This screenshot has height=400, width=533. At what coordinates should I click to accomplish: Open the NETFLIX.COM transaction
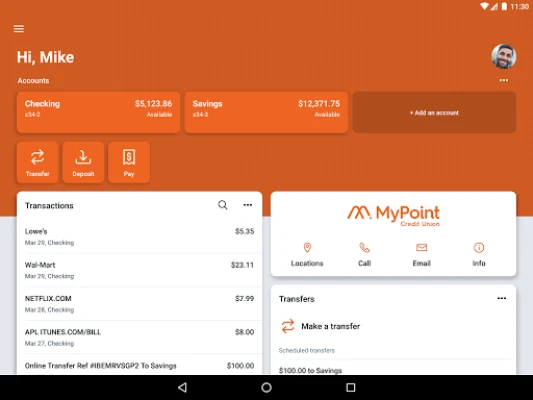coord(139,304)
